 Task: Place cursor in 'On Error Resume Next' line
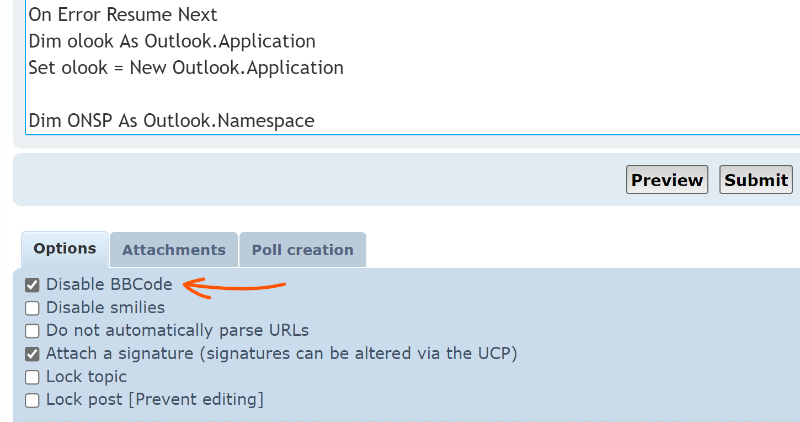pyautogui.click(x=122, y=16)
